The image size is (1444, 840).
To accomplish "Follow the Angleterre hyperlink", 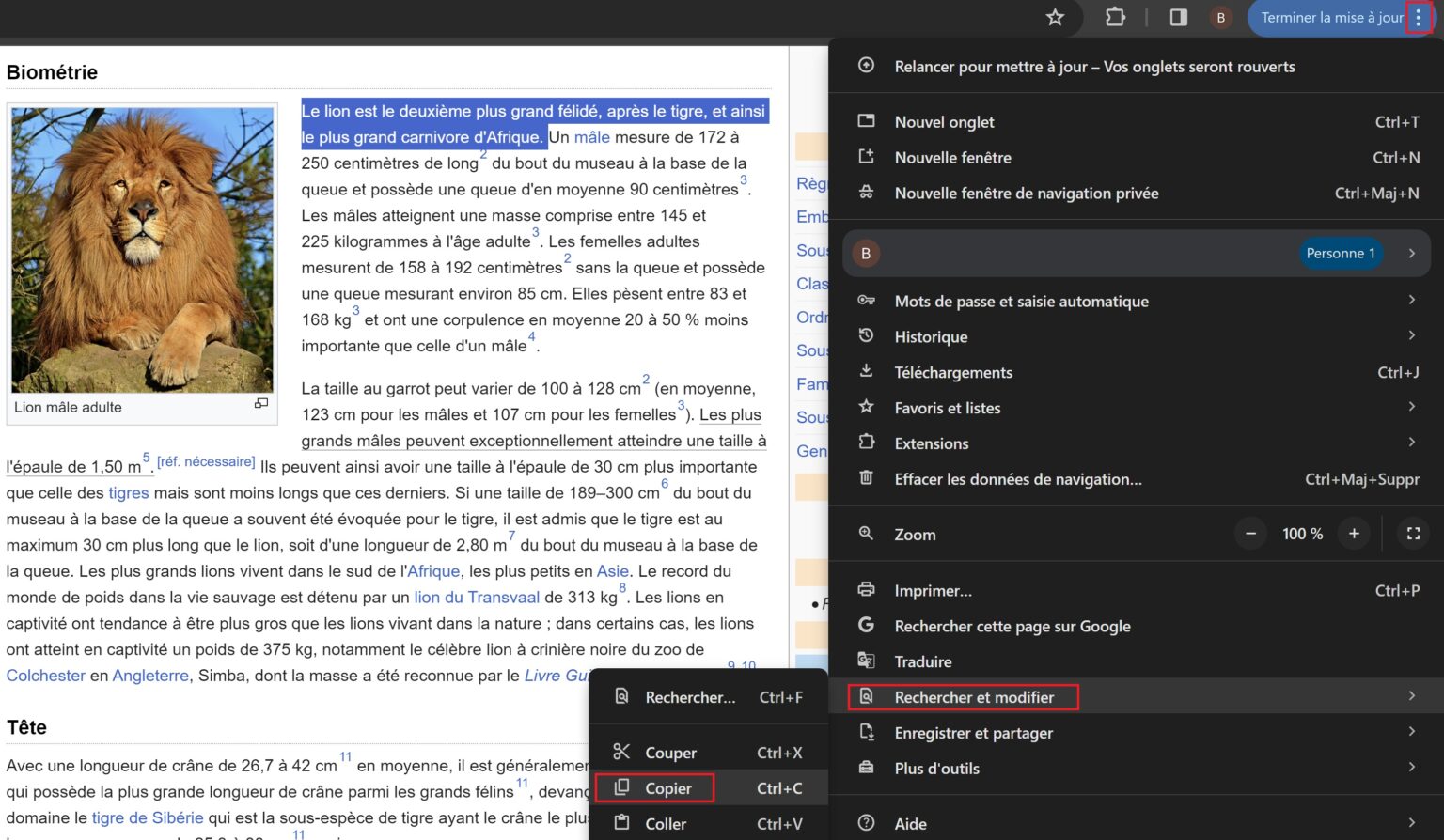I will (x=150, y=675).
